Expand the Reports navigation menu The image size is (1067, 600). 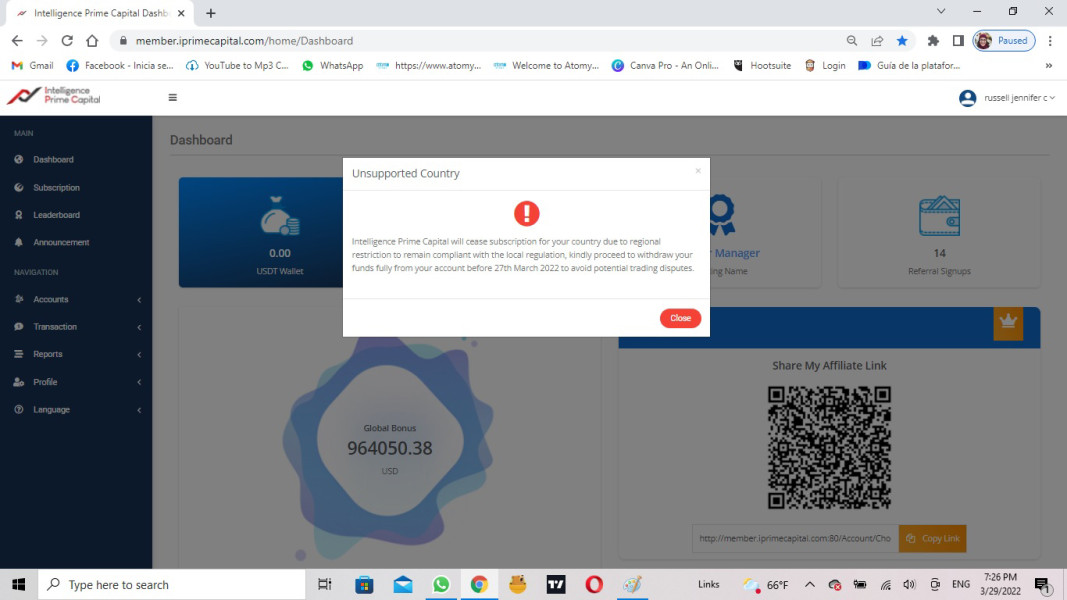pyautogui.click(x=76, y=354)
